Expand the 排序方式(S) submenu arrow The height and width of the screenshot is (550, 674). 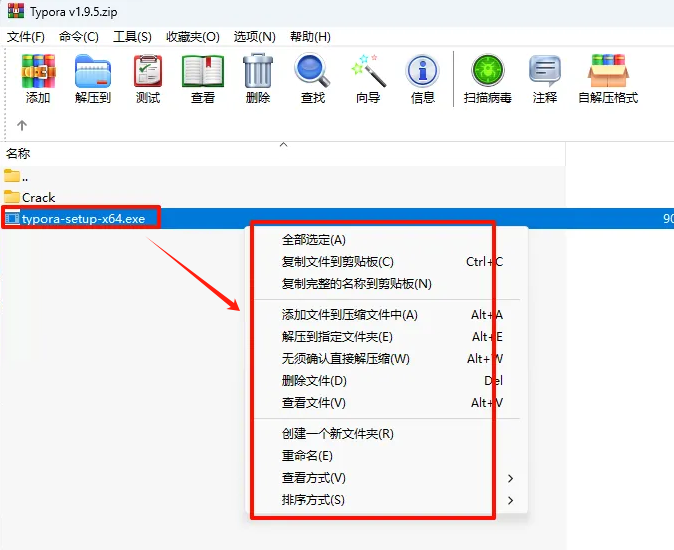510,500
